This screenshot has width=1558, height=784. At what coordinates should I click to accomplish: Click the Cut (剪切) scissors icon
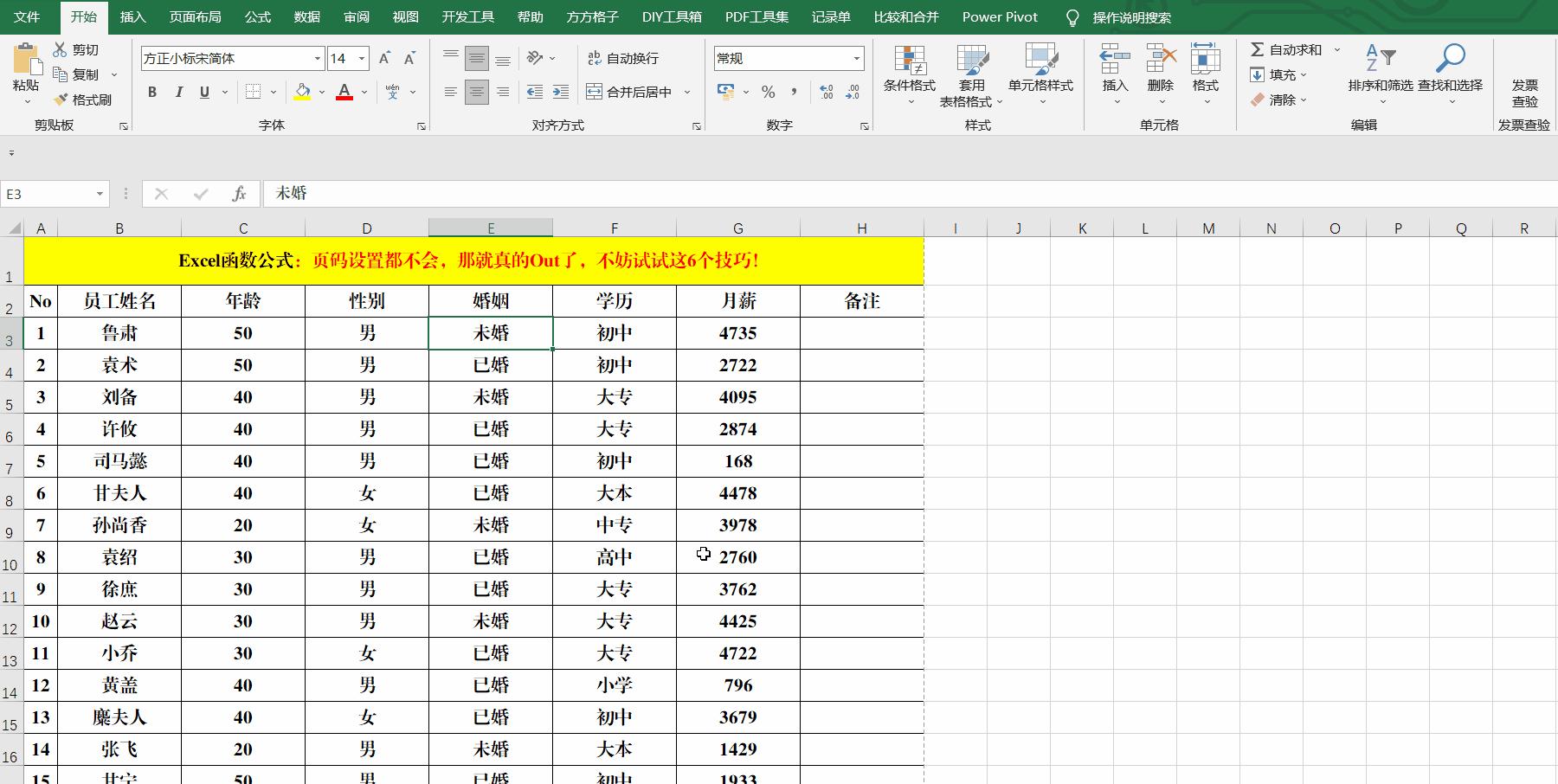(x=61, y=49)
